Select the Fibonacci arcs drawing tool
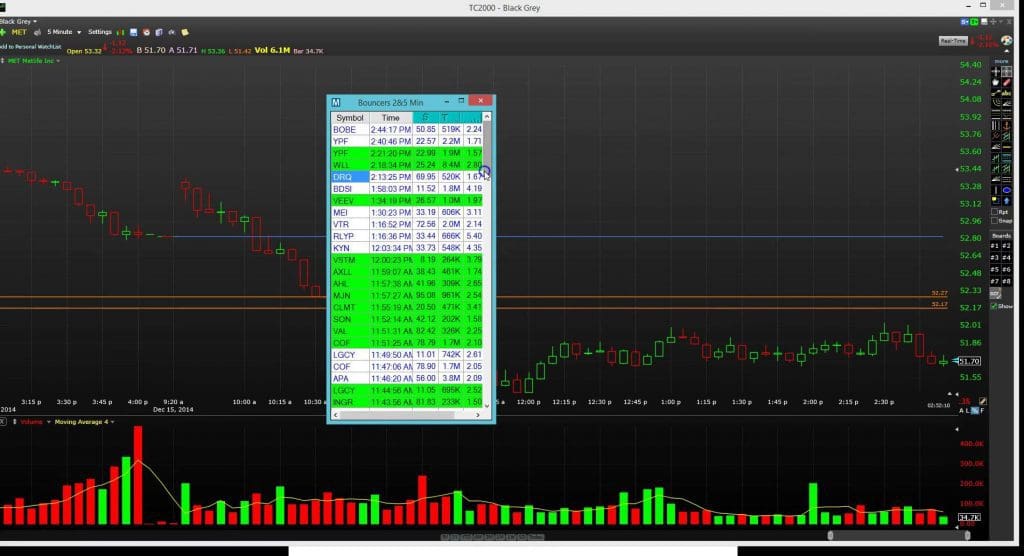The height and width of the screenshot is (556, 1024). point(996,103)
